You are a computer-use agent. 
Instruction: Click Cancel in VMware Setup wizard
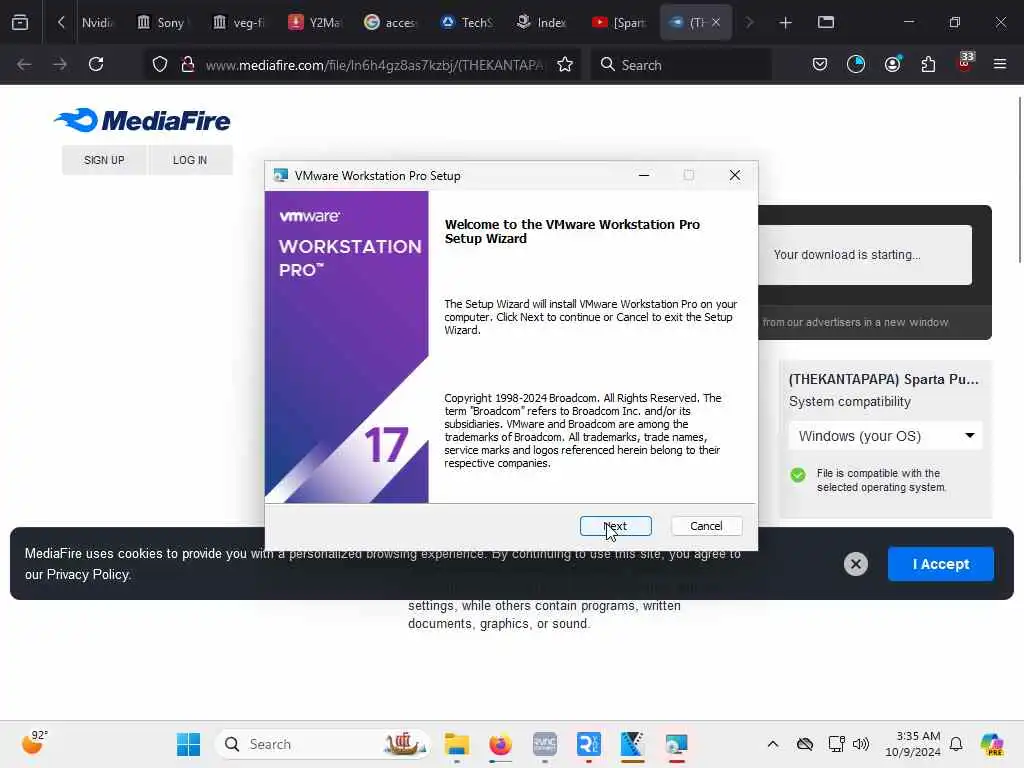pos(706,526)
